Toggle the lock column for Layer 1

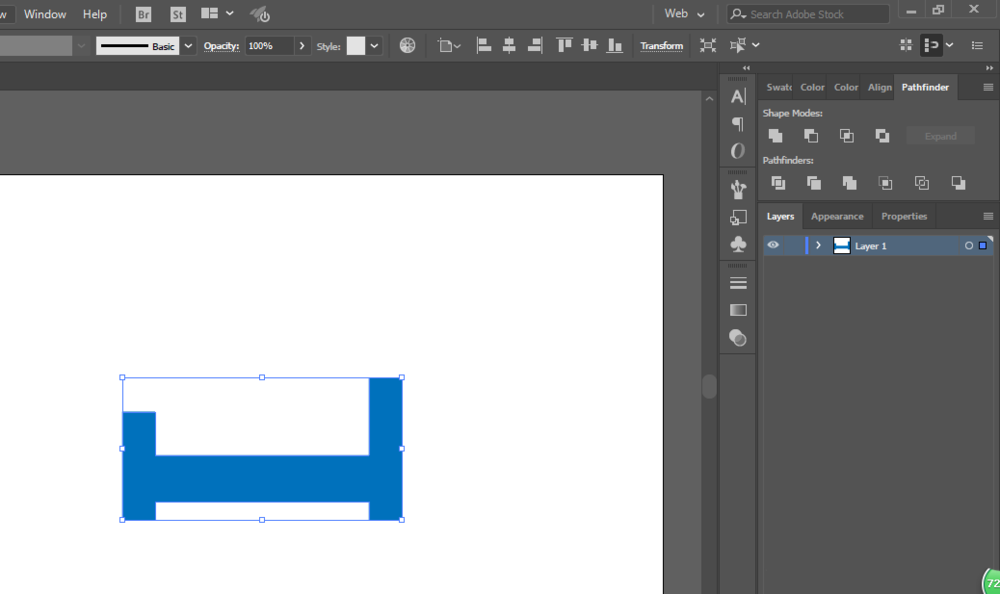[x=794, y=245]
